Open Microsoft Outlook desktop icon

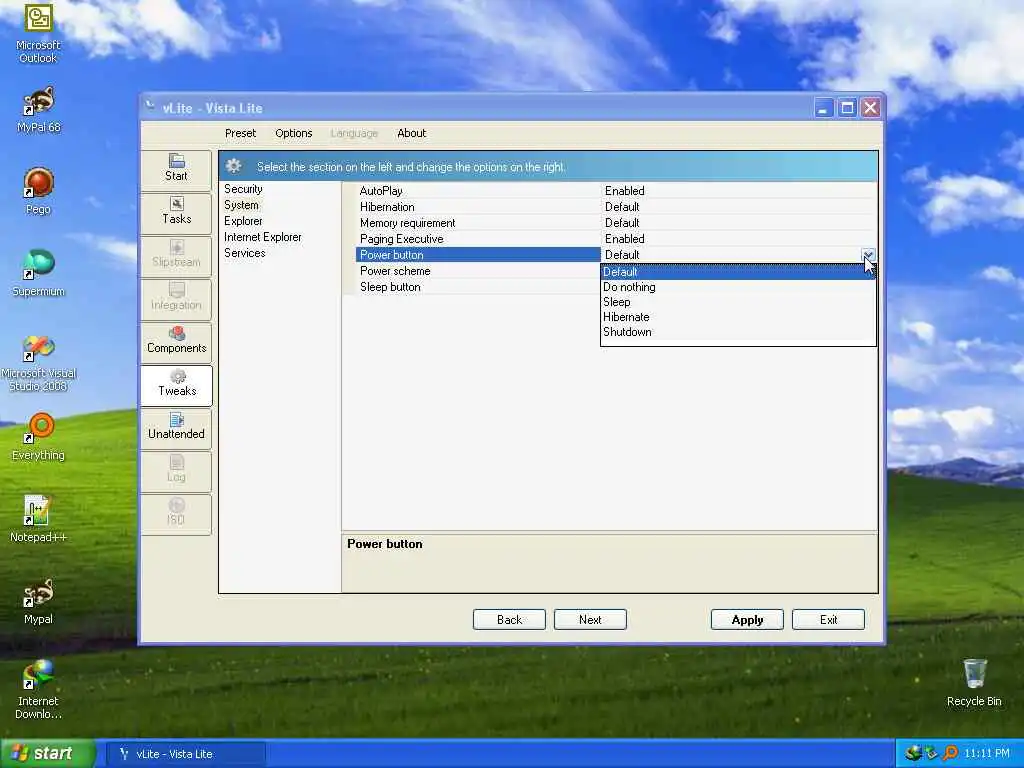tap(38, 33)
